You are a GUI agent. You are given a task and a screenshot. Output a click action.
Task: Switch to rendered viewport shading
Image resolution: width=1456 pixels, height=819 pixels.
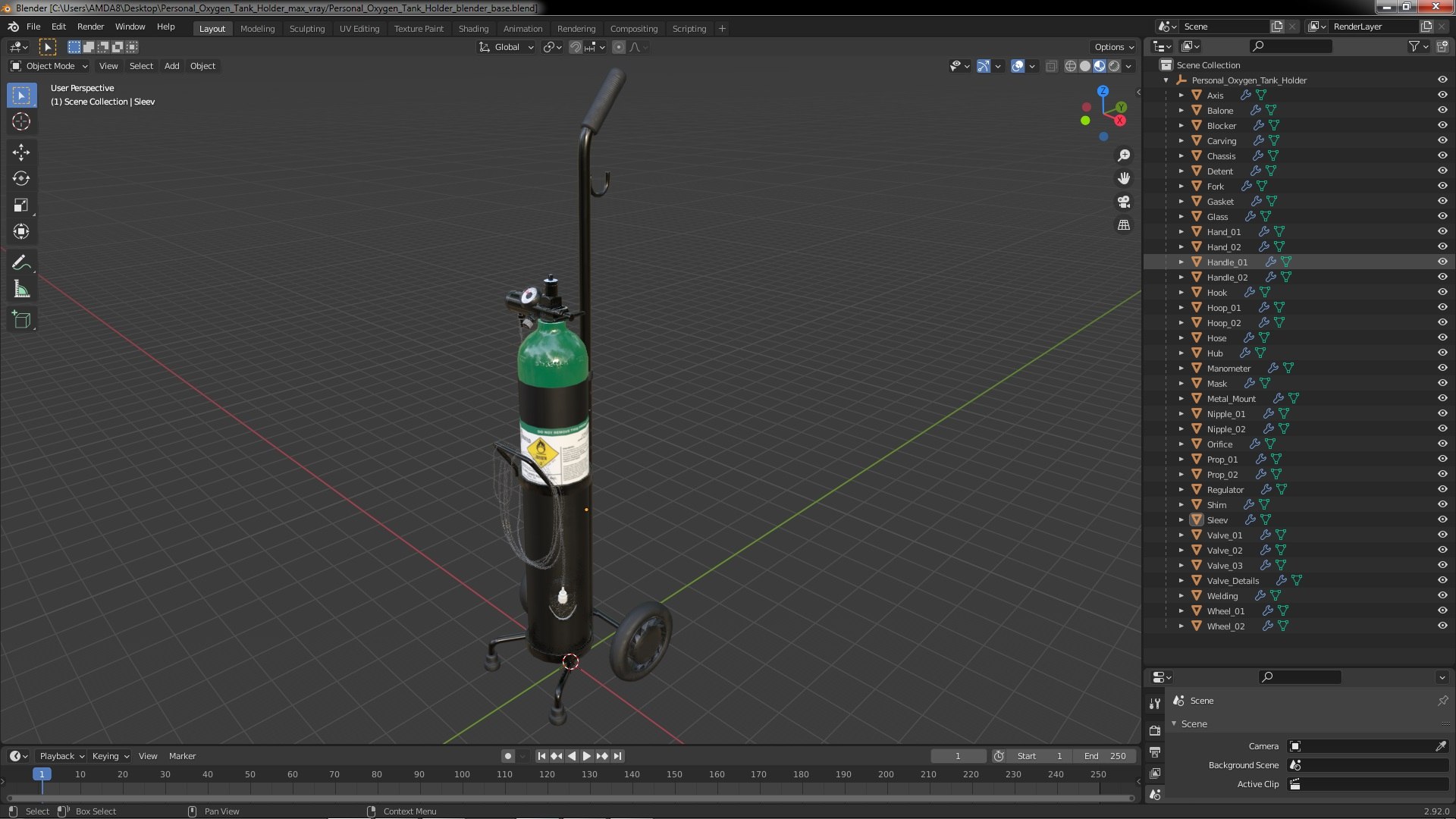[1114, 66]
